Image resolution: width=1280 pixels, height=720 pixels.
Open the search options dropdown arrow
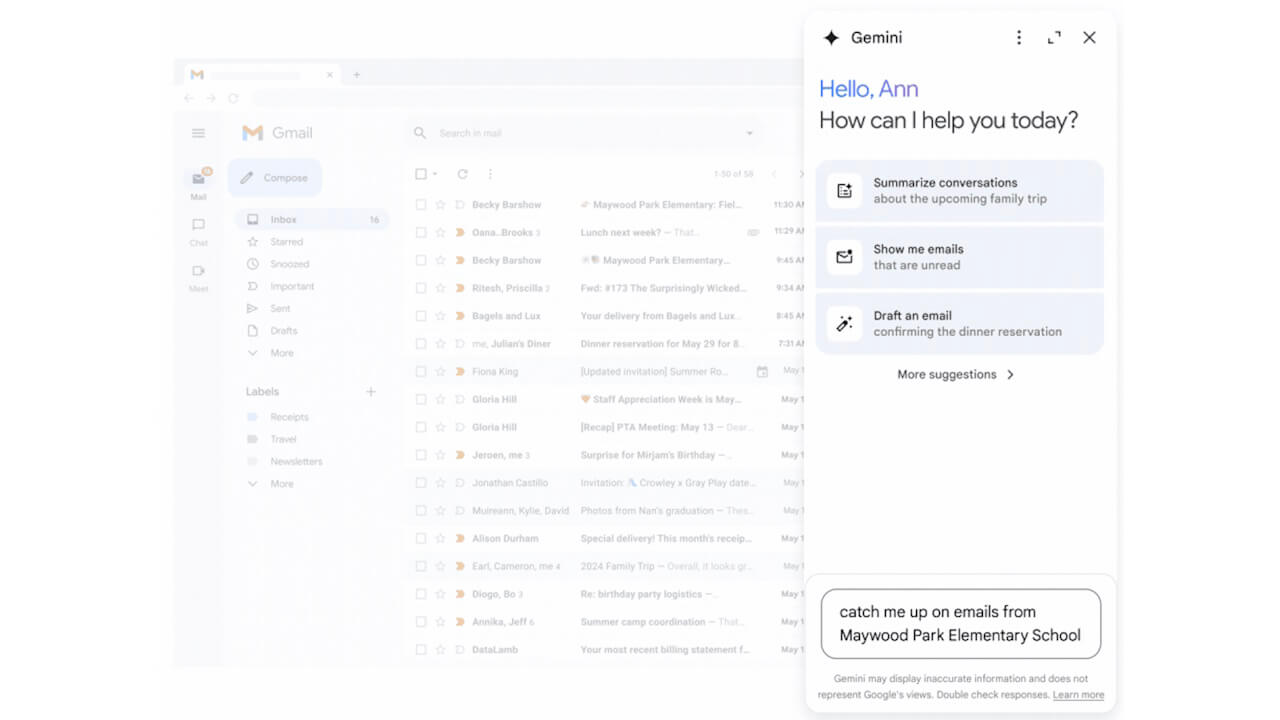pyautogui.click(x=749, y=132)
